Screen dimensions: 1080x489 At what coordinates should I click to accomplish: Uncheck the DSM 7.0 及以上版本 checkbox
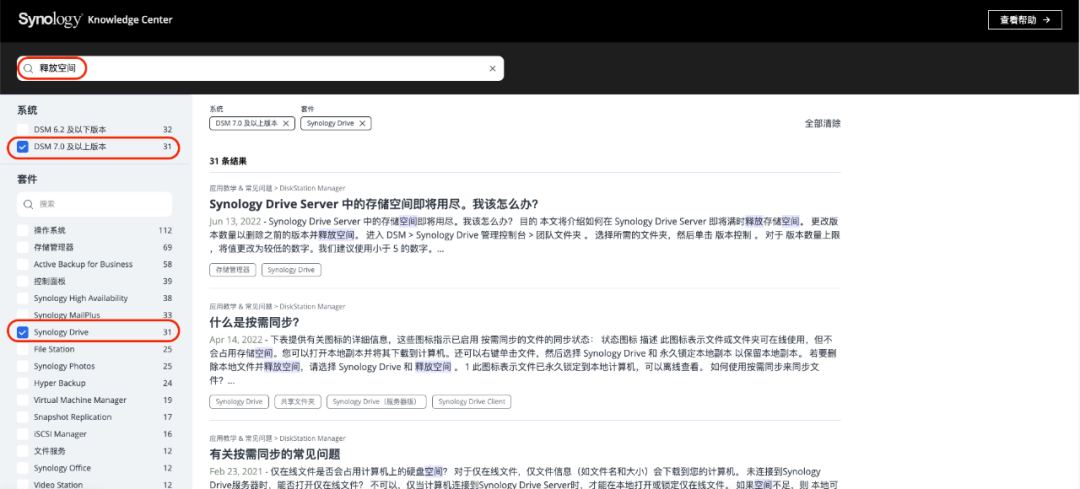tap(23, 147)
